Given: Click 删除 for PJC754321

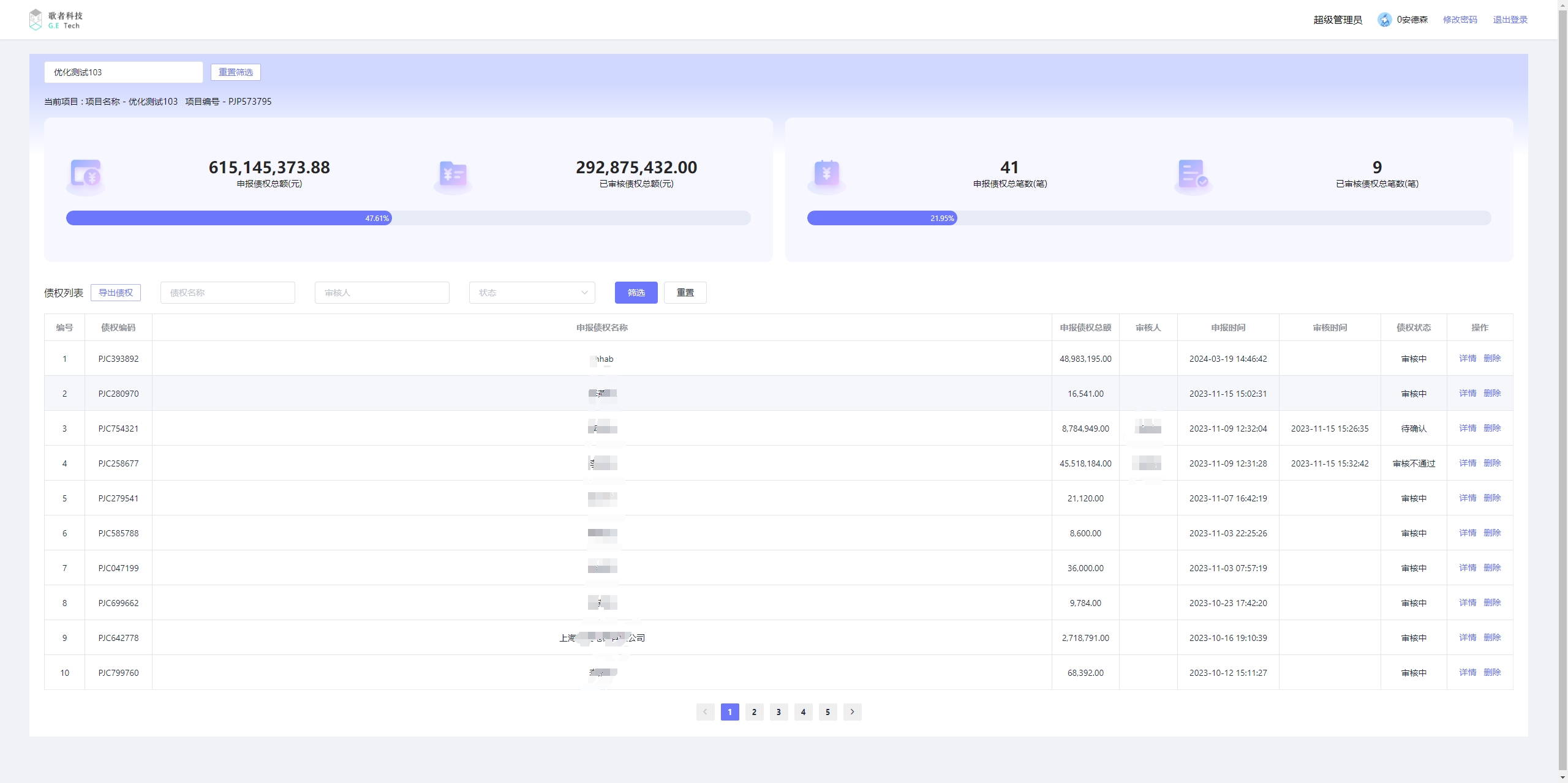Looking at the screenshot, I should point(1492,428).
